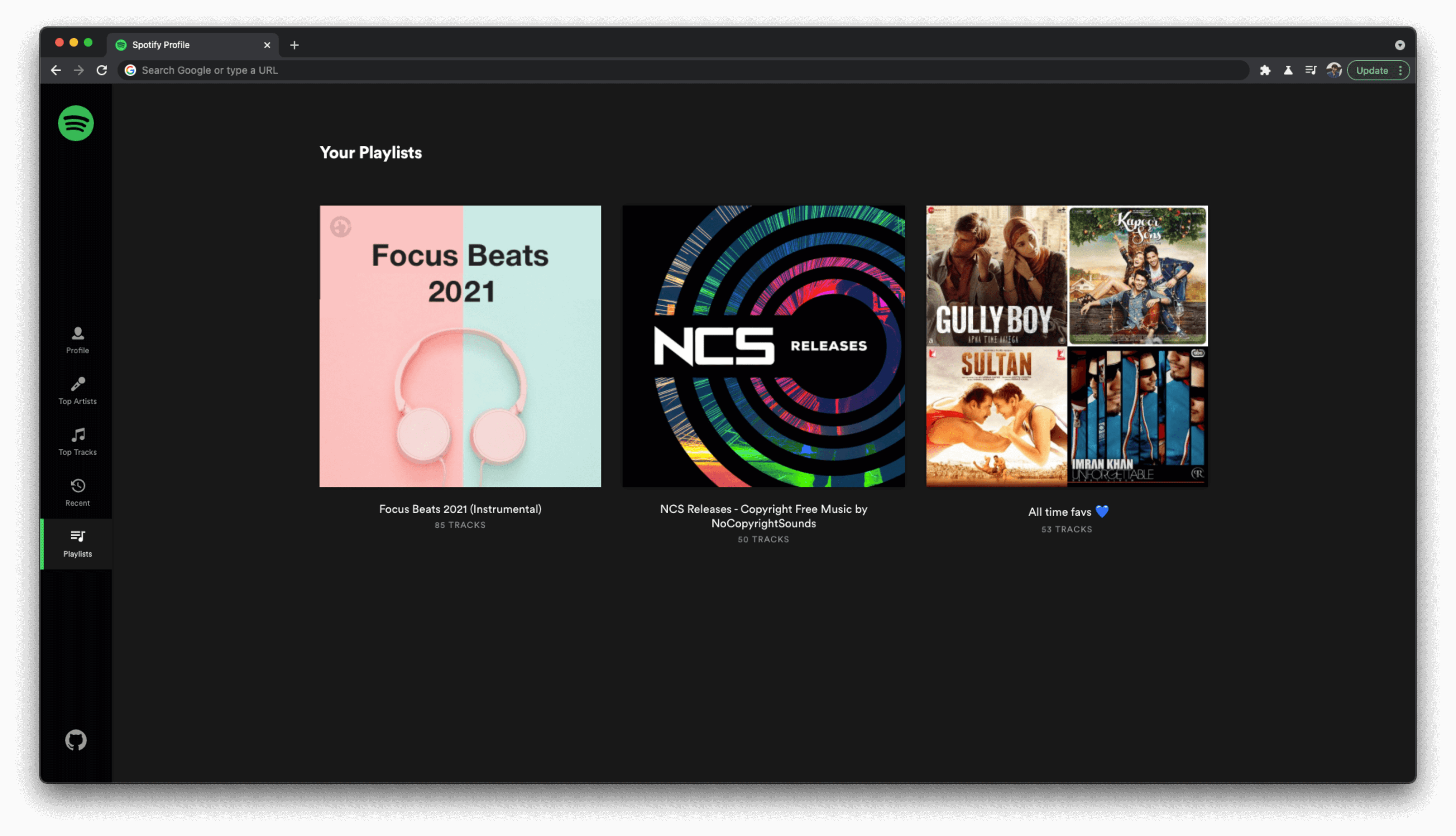Open a new browser tab

tap(294, 45)
